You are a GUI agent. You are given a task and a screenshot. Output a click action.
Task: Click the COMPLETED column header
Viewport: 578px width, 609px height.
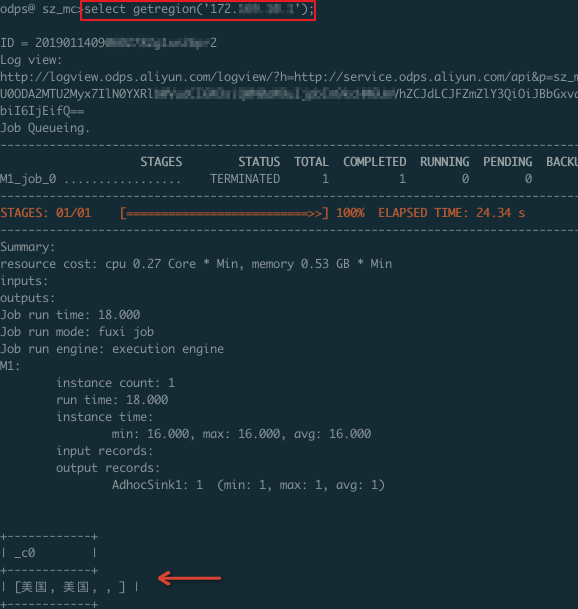tap(375, 162)
